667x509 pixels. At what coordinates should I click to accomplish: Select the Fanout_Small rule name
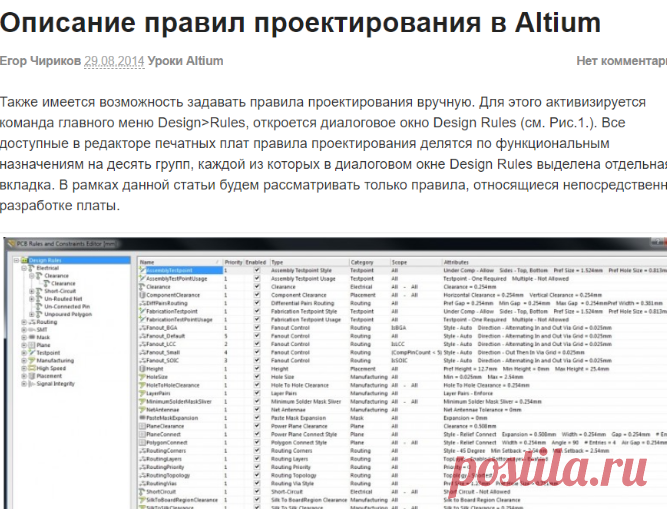[x=162, y=352]
